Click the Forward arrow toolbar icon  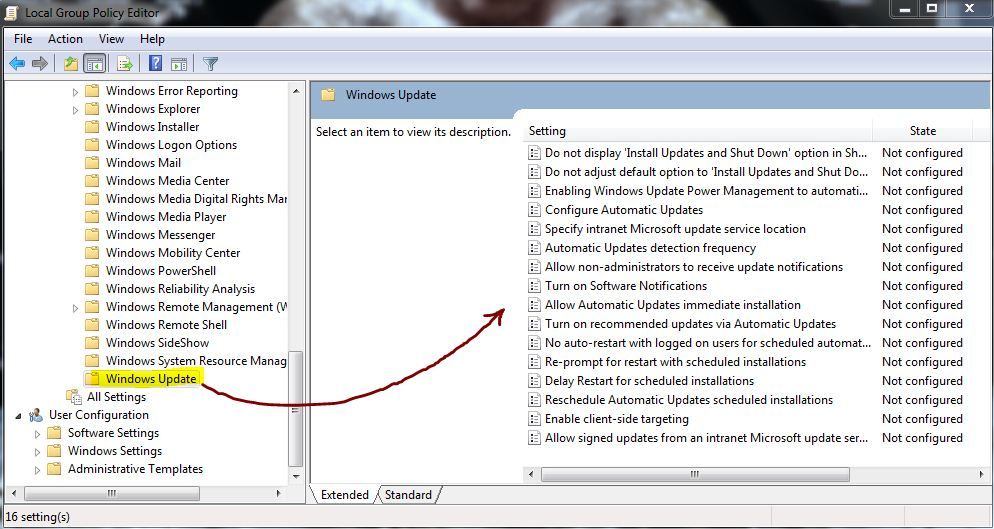(x=40, y=63)
